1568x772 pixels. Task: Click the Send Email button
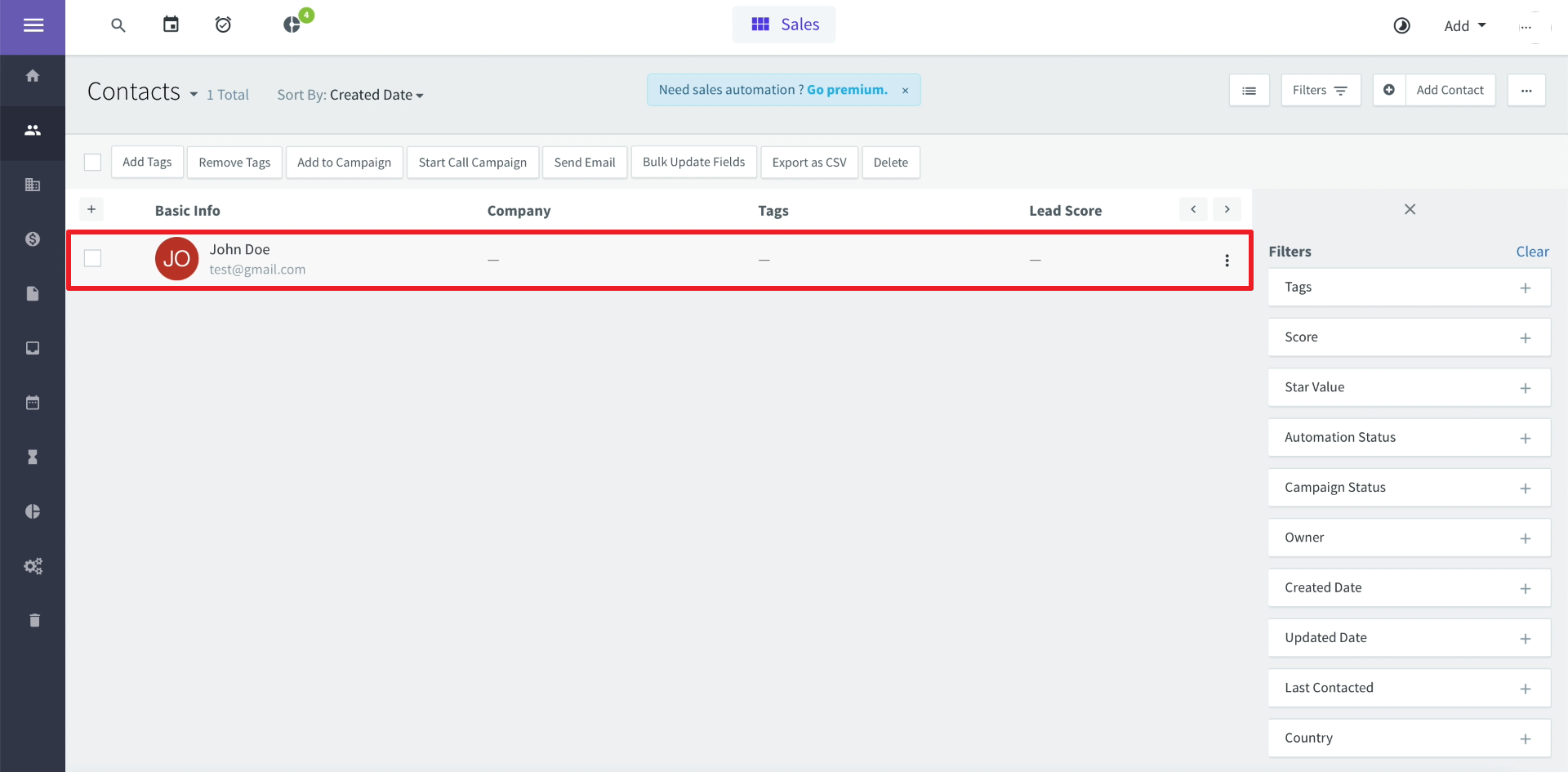(585, 163)
